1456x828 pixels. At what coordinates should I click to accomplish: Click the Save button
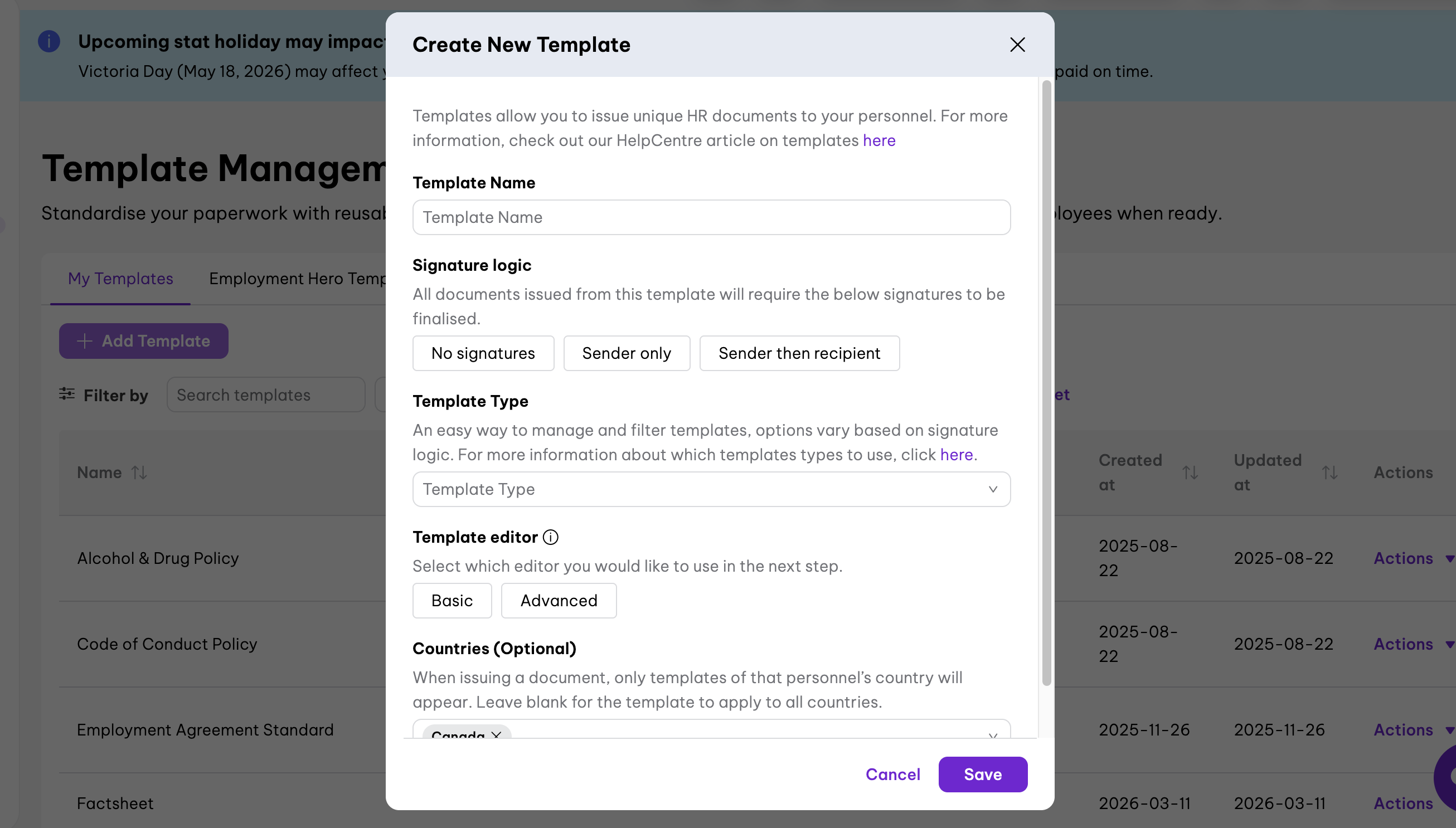982,775
